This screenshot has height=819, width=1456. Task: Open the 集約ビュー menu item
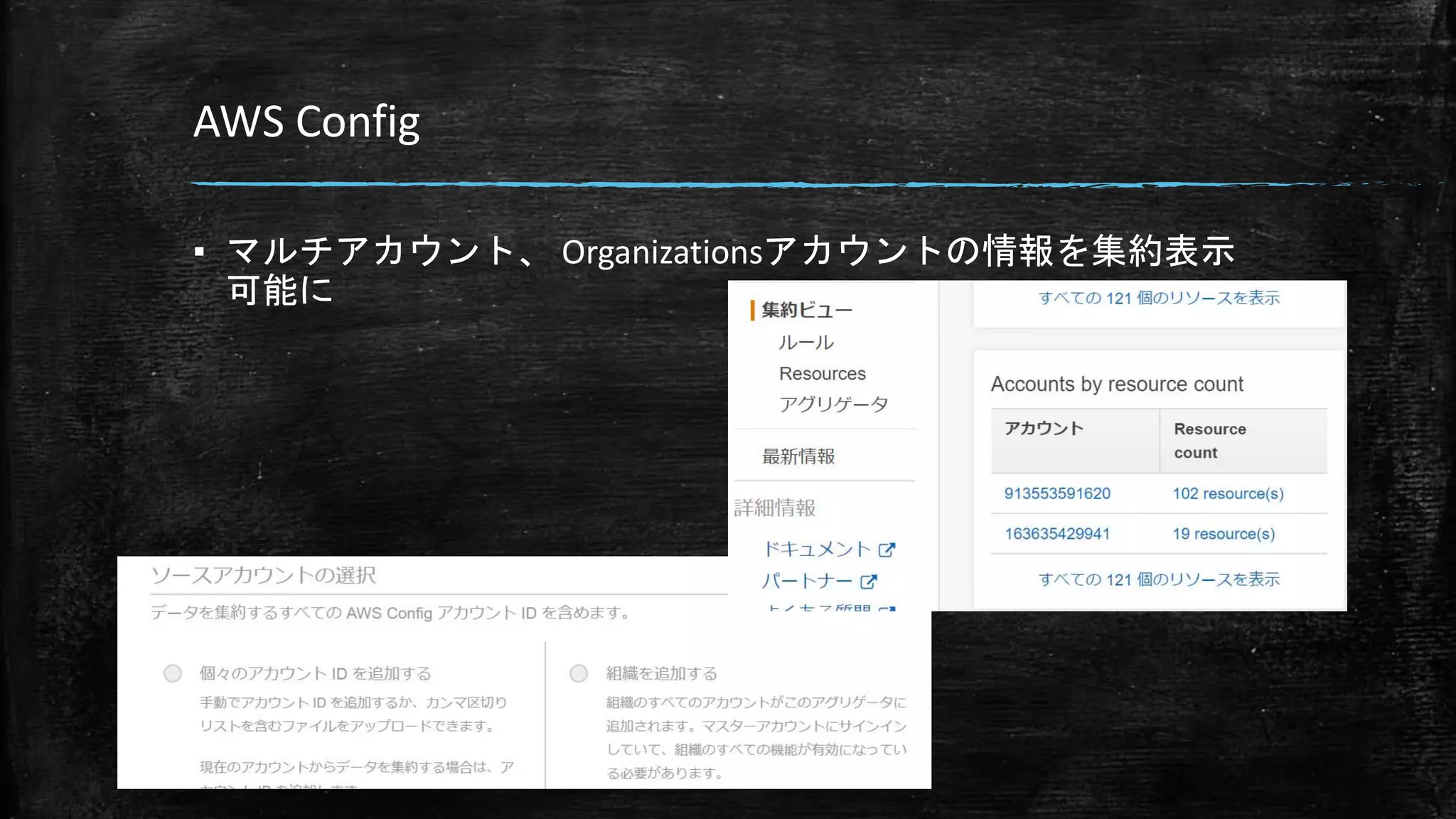tap(807, 310)
